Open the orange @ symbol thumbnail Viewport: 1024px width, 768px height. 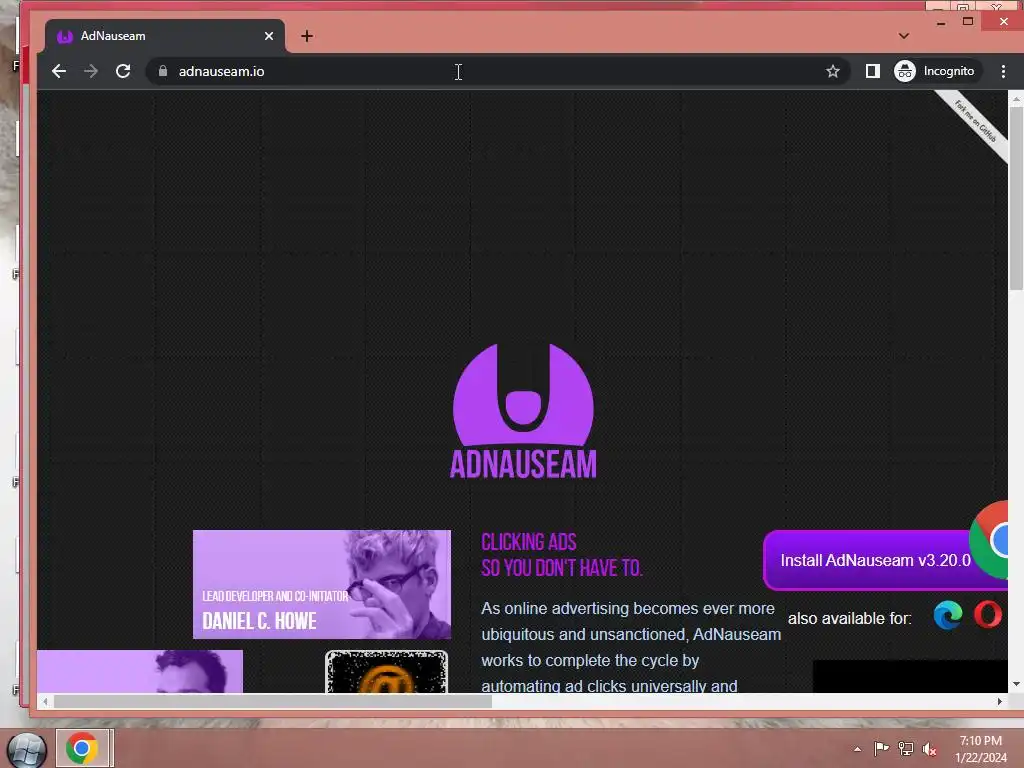coord(387,671)
